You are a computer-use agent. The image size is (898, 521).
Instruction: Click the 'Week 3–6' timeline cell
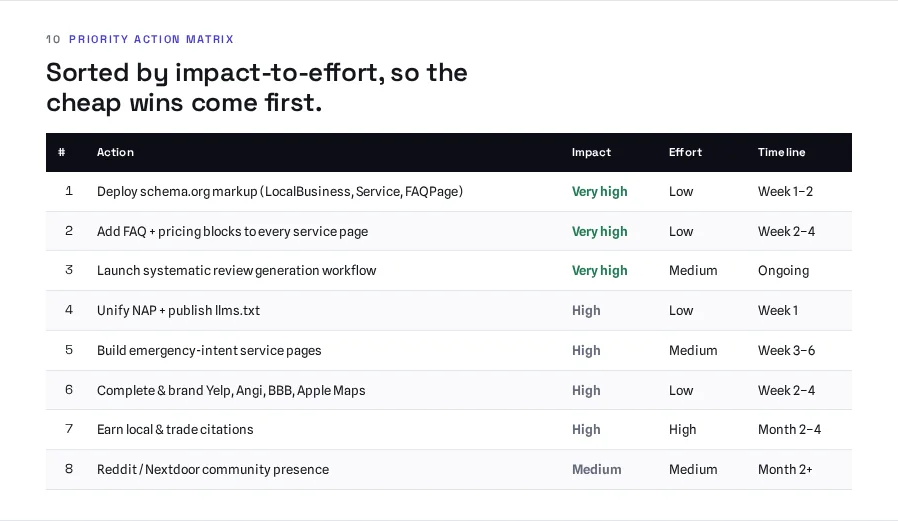point(786,350)
